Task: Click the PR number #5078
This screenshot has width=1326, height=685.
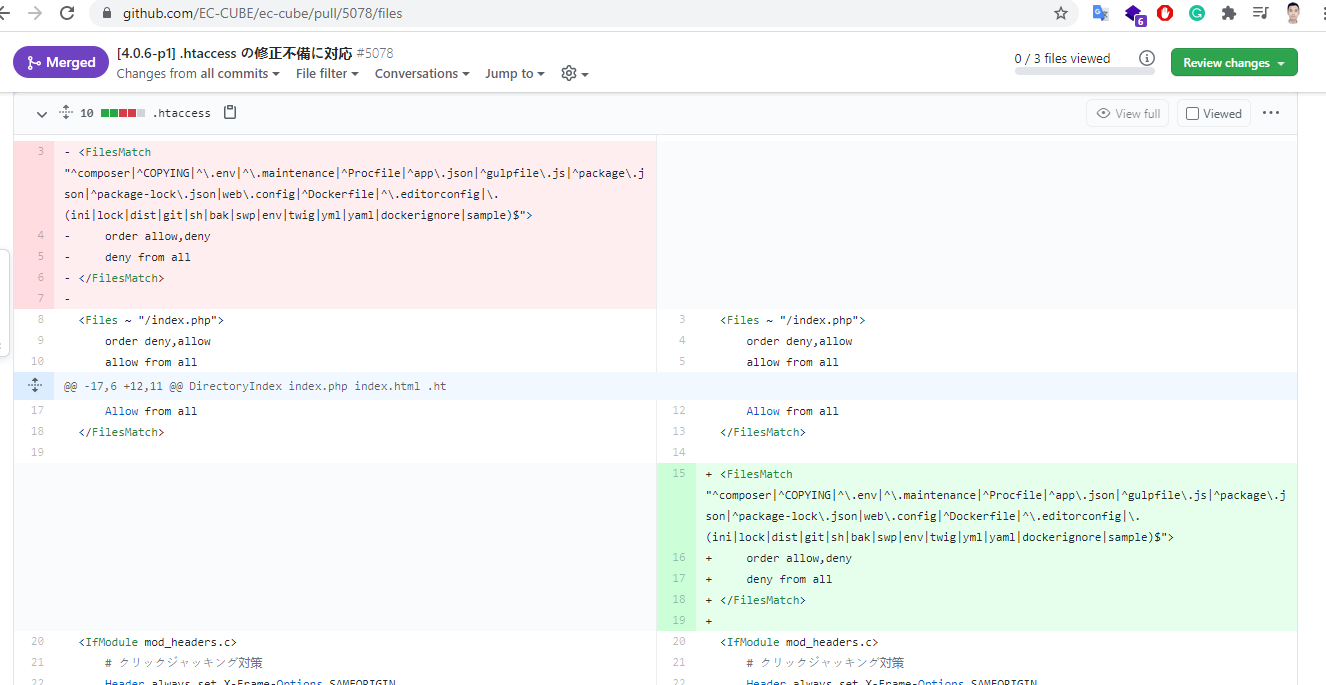Action: (375, 53)
